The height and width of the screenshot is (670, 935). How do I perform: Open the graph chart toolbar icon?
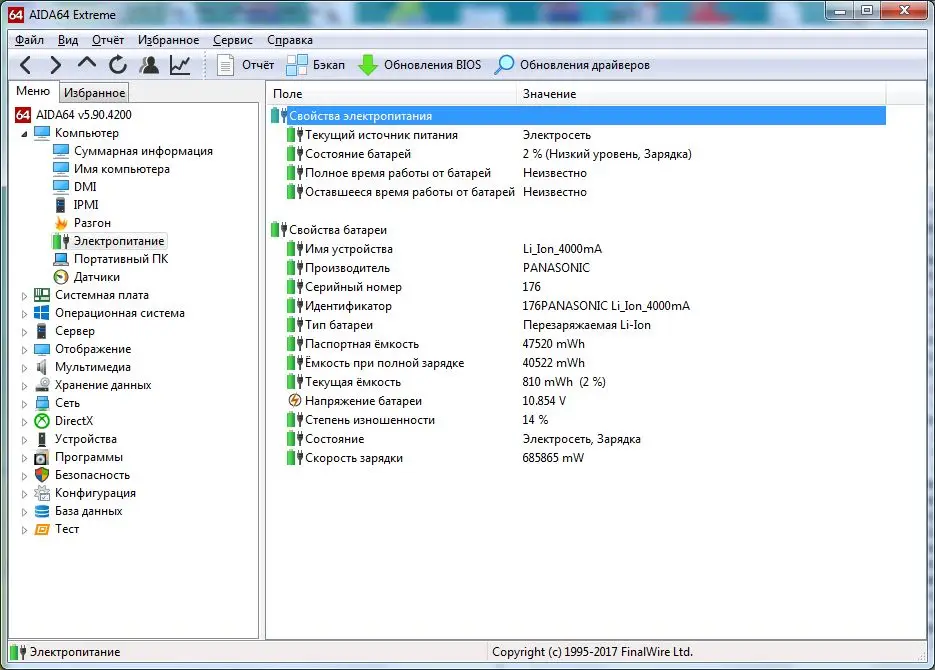(x=180, y=64)
